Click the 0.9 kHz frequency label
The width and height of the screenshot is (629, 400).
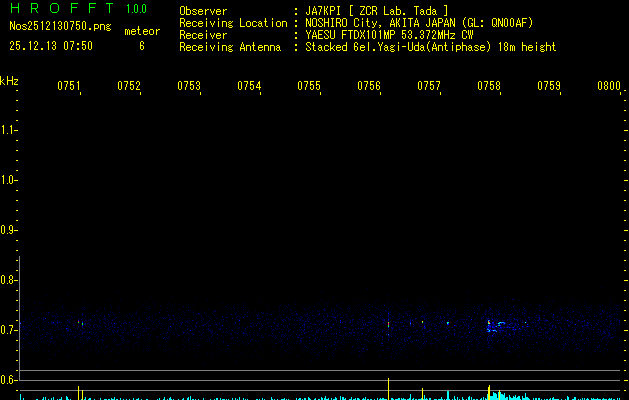pos(9,230)
